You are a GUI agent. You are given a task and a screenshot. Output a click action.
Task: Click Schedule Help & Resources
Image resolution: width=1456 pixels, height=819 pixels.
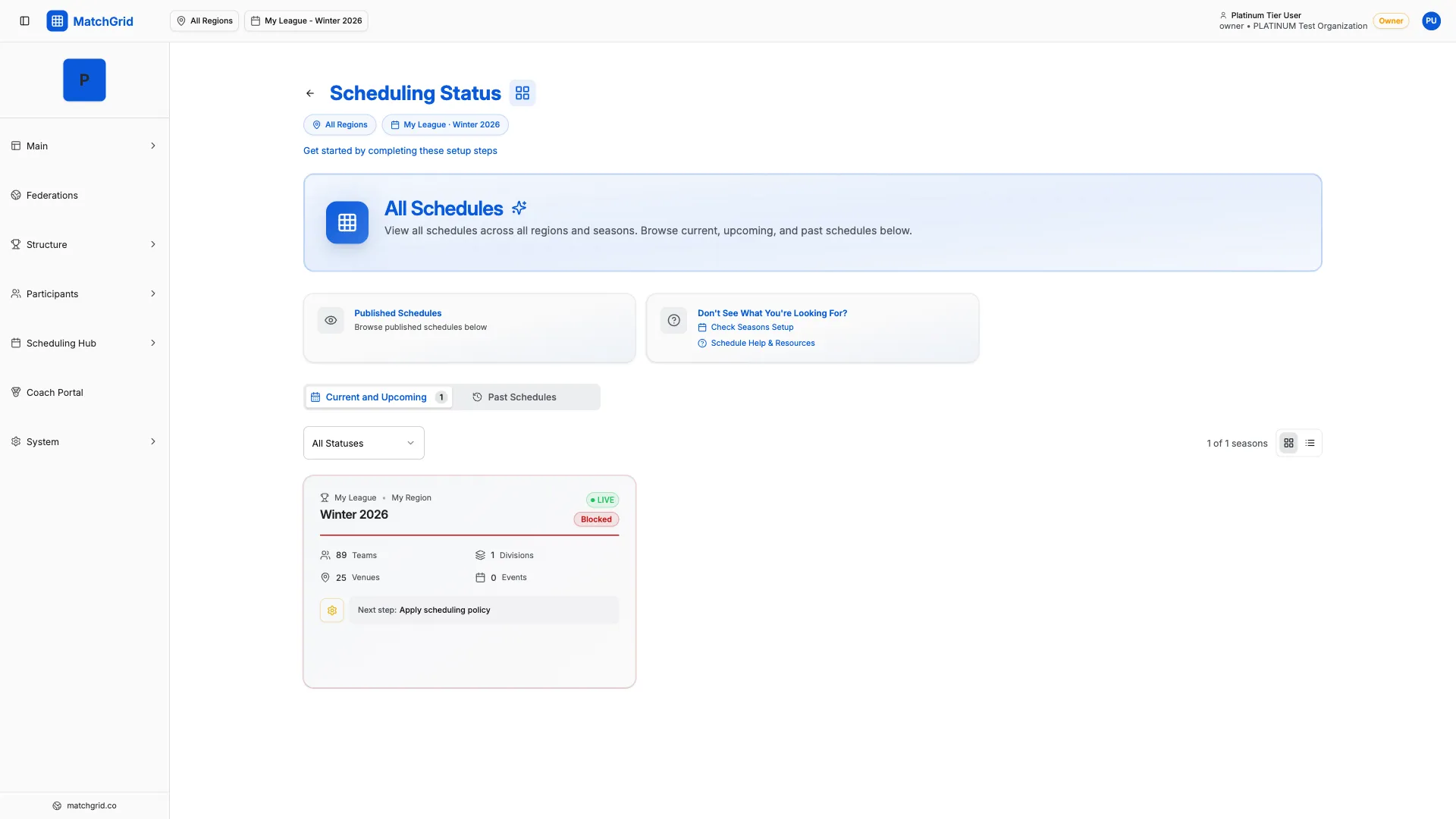762,343
